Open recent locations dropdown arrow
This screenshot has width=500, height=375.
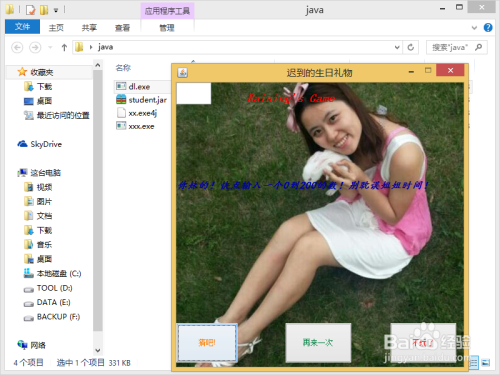50,47
